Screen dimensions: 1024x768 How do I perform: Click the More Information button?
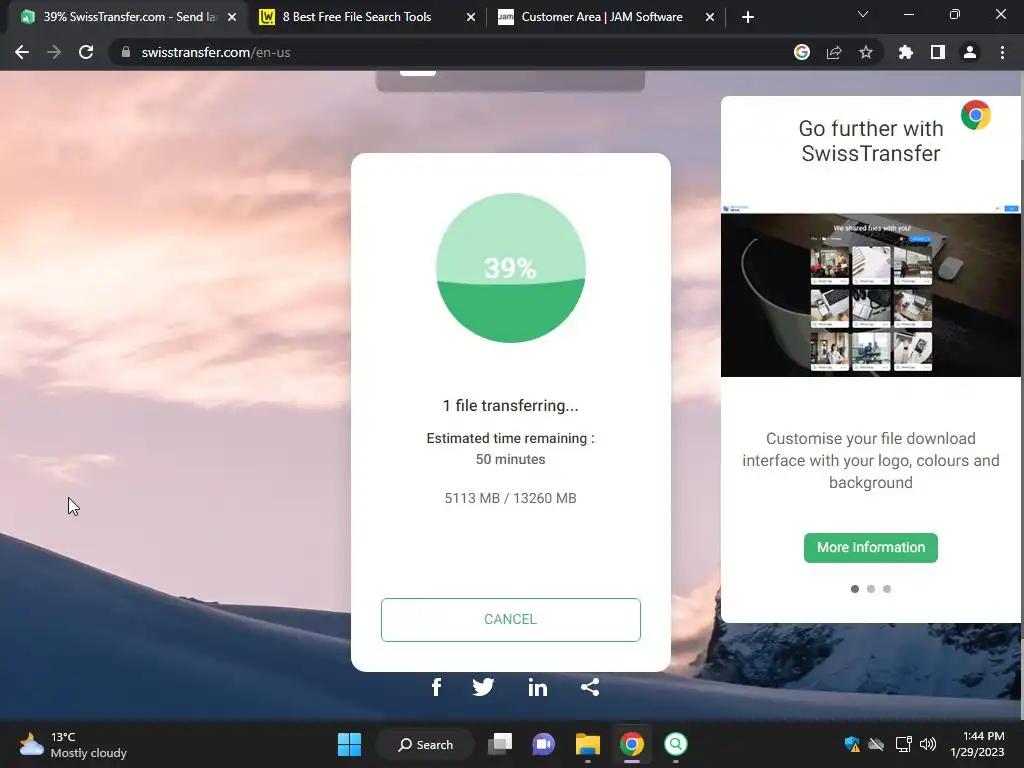871,547
